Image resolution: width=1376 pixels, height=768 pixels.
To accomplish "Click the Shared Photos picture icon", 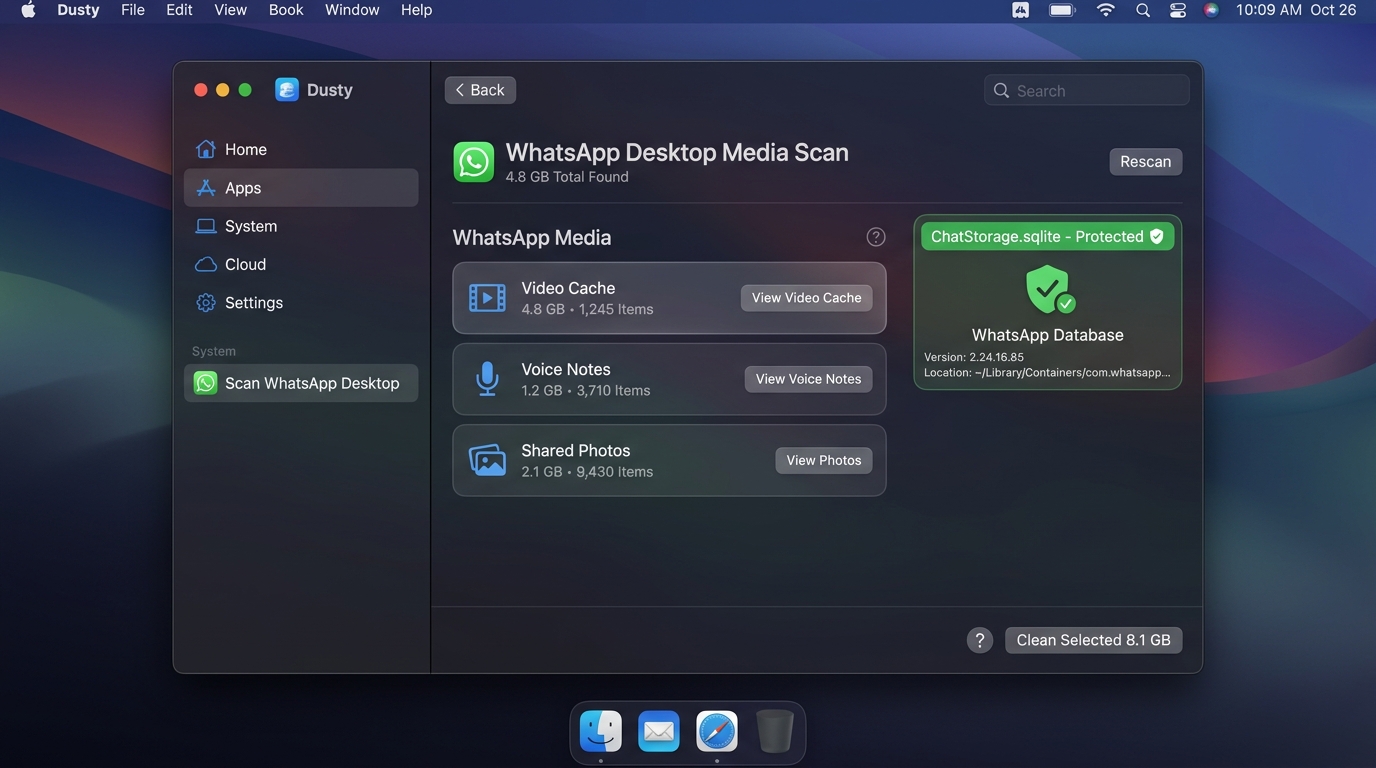I will click(x=487, y=460).
